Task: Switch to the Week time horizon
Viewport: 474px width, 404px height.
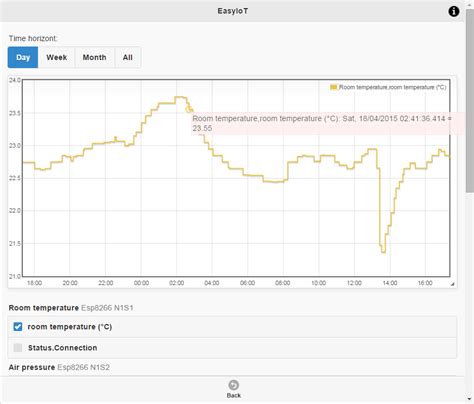Action: tap(57, 57)
